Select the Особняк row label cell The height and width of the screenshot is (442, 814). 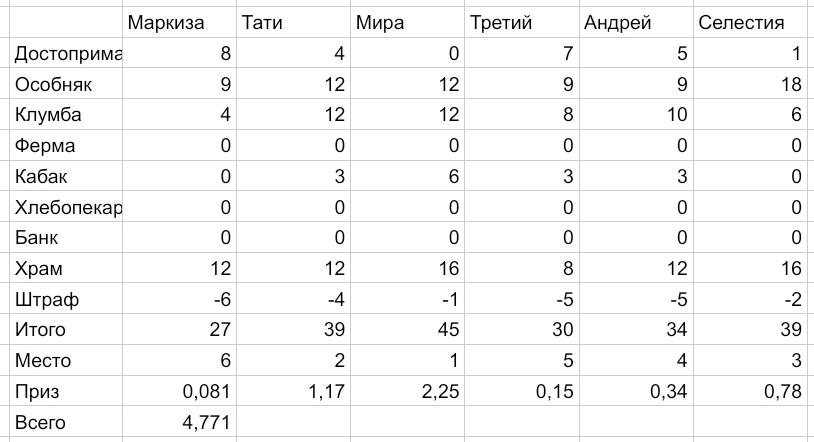66,84
